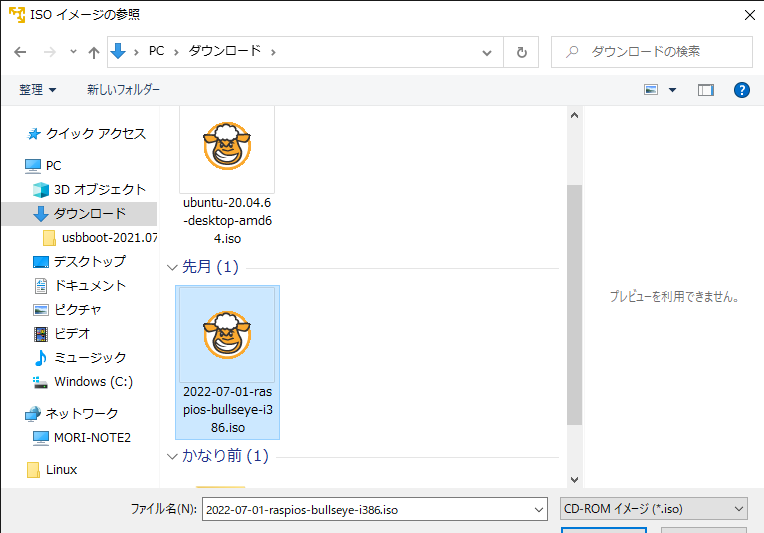Click the デスクトップ monitor icon
Image resolution: width=764 pixels, height=533 pixels.
tap(41, 262)
